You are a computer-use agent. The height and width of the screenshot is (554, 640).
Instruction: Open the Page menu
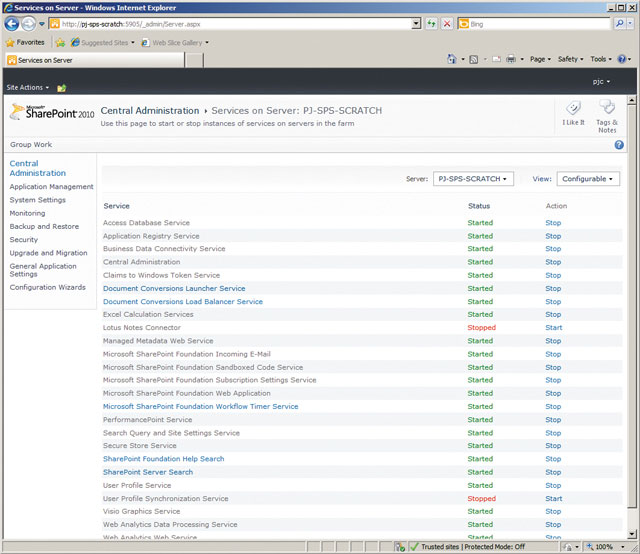point(540,59)
